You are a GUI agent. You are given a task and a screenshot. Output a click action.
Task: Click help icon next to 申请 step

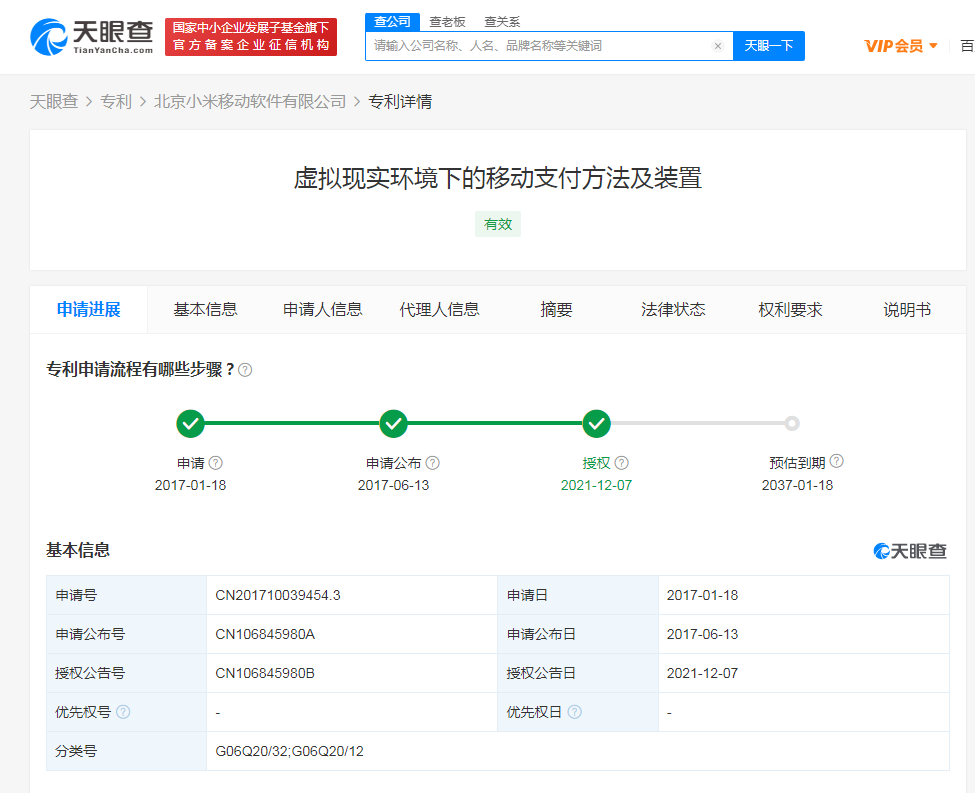(215, 463)
